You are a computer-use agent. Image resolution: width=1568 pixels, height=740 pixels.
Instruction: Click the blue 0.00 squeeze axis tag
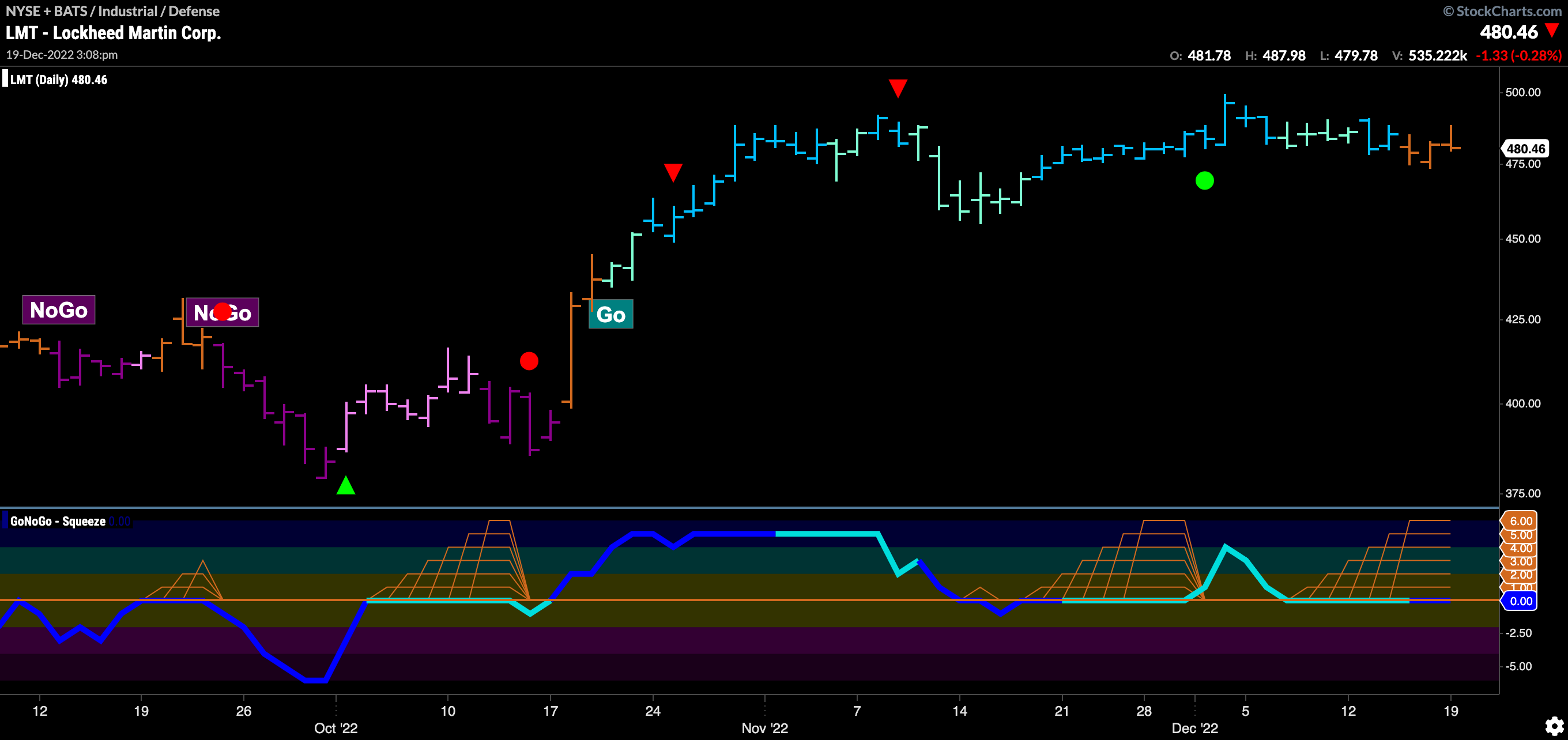point(1520,601)
